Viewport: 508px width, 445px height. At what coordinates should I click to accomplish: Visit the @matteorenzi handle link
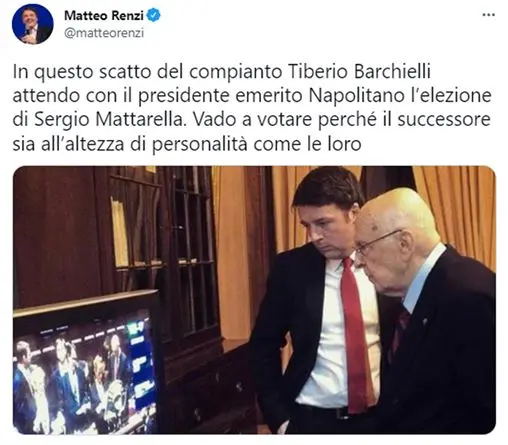tap(104, 33)
